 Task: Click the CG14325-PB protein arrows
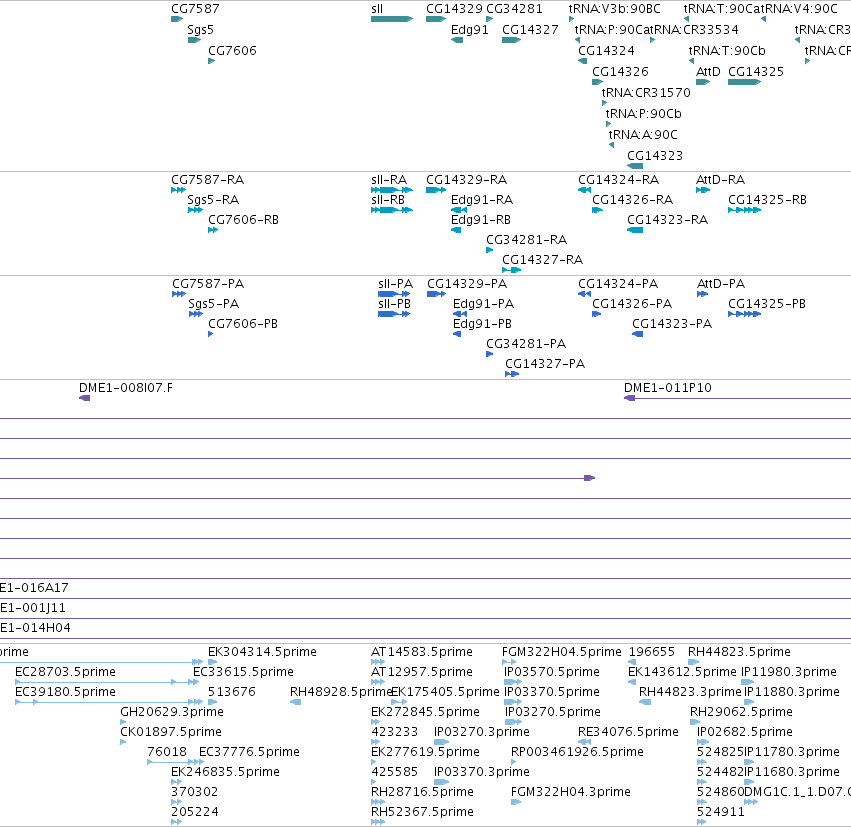[x=744, y=314]
